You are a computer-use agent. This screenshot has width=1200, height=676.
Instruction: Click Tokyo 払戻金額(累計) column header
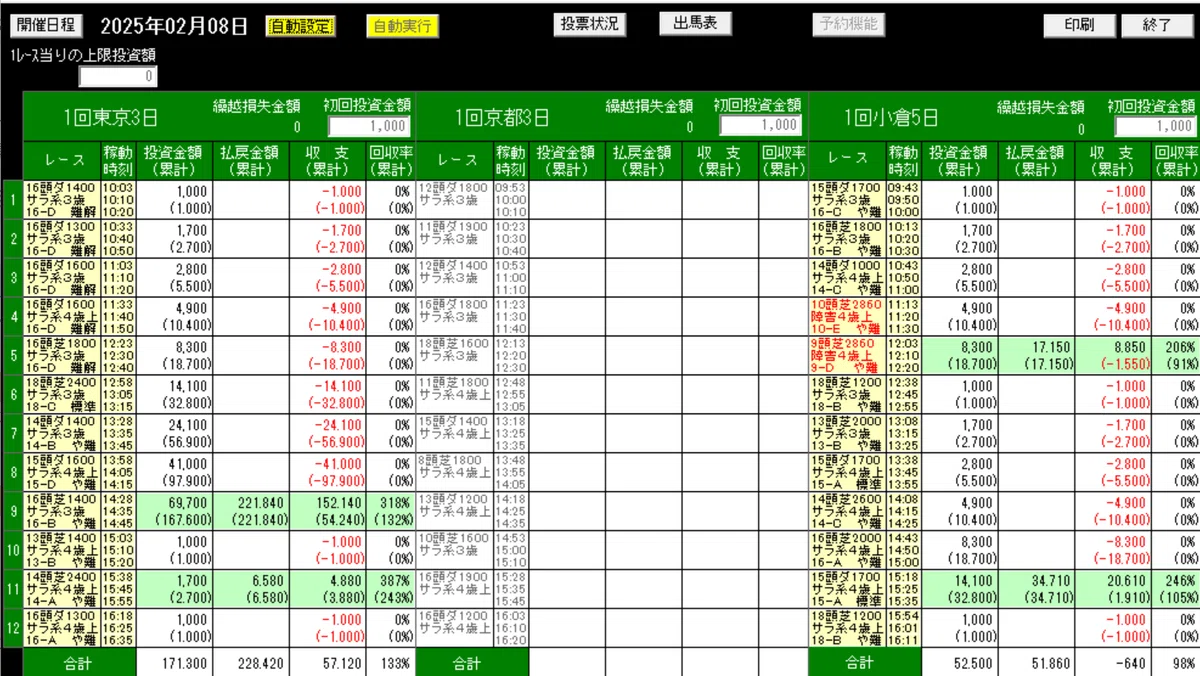pos(250,160)
